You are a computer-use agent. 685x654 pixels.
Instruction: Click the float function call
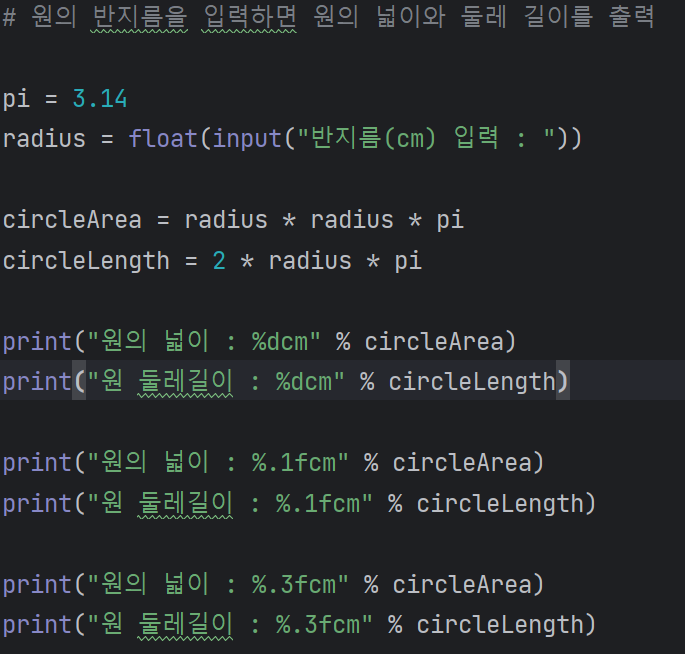click(x=163, y=138)
